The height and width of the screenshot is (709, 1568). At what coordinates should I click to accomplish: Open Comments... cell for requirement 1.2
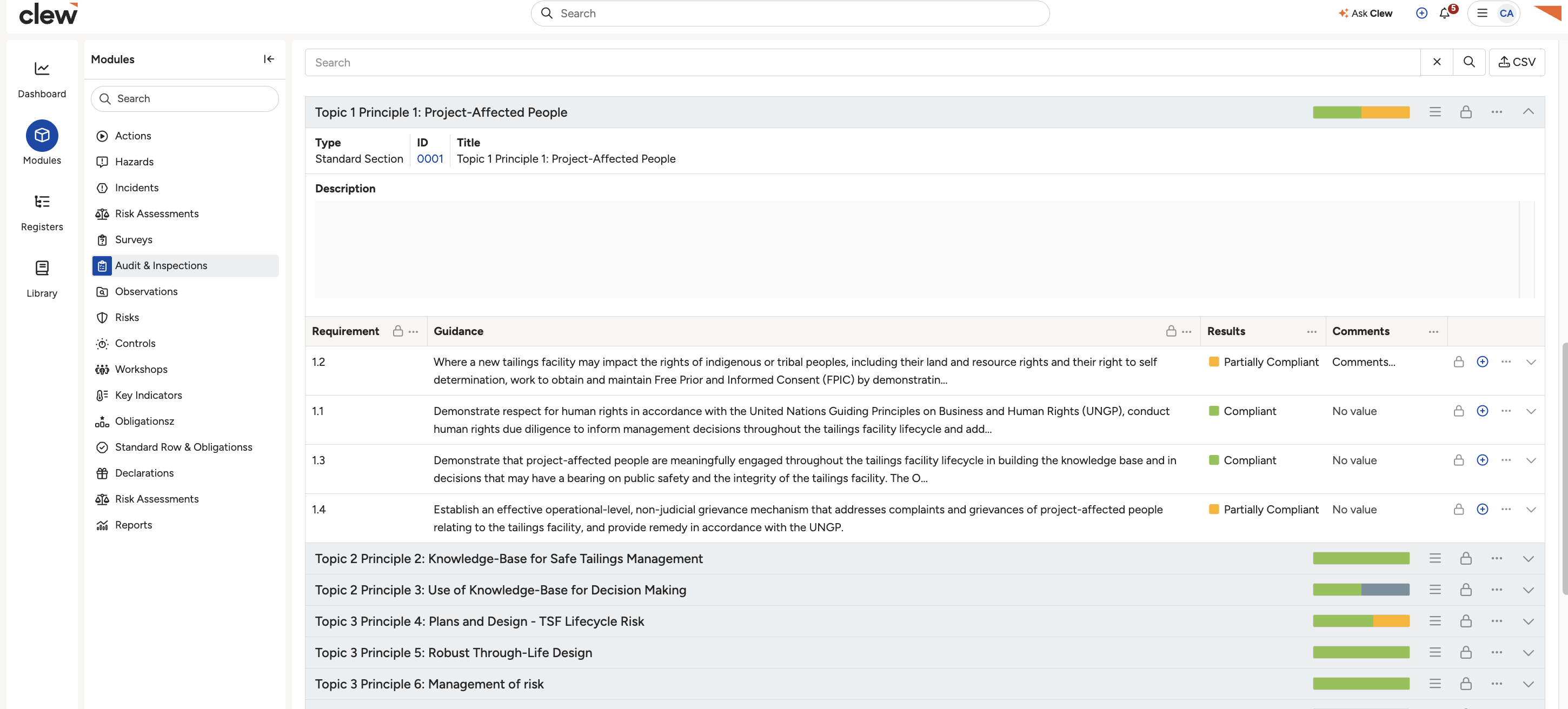click(x=1364, y=362)
